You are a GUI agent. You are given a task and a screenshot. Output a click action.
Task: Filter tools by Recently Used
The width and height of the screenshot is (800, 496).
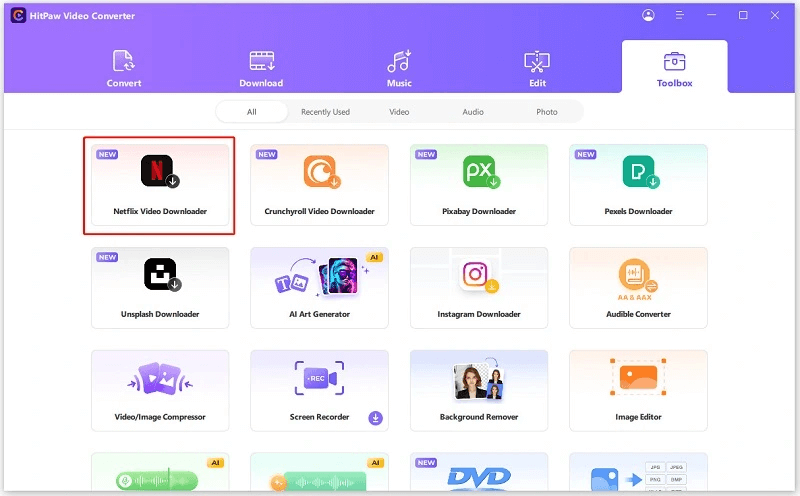click(325, 112)
